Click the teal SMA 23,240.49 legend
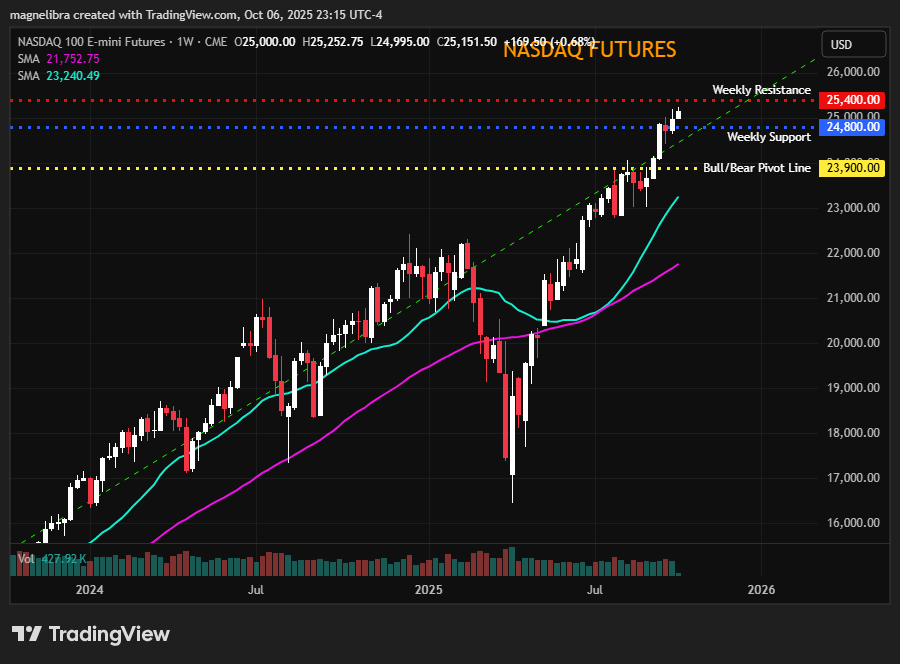 click(59, 76)
